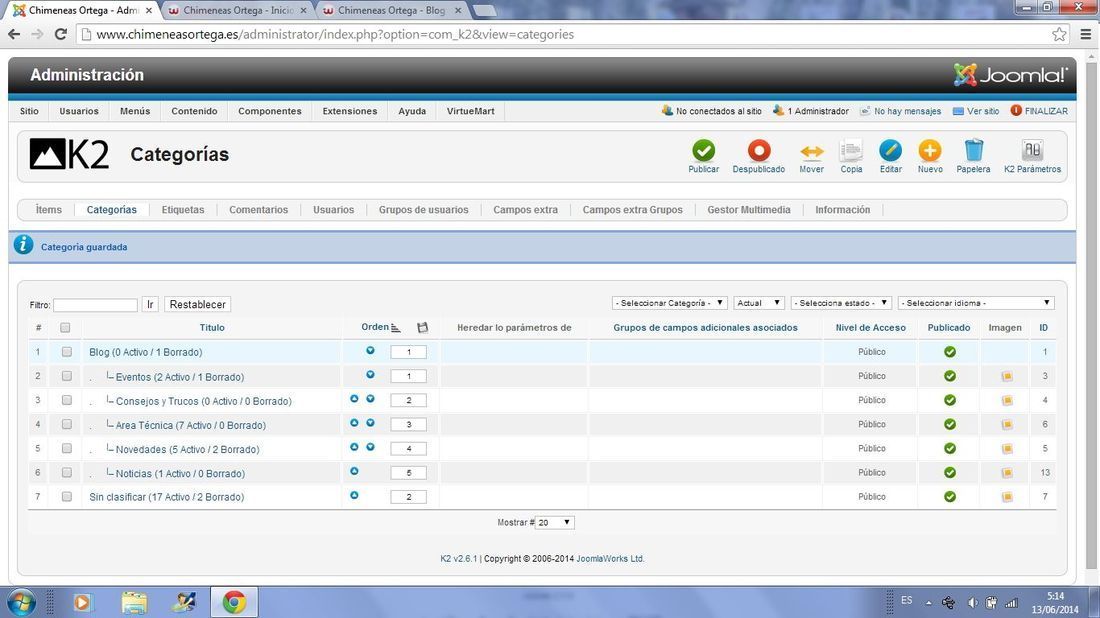Open the Contenido menu
This screenshot has width=1100, height=618.
pyautogui.click(x=194, y=111)
